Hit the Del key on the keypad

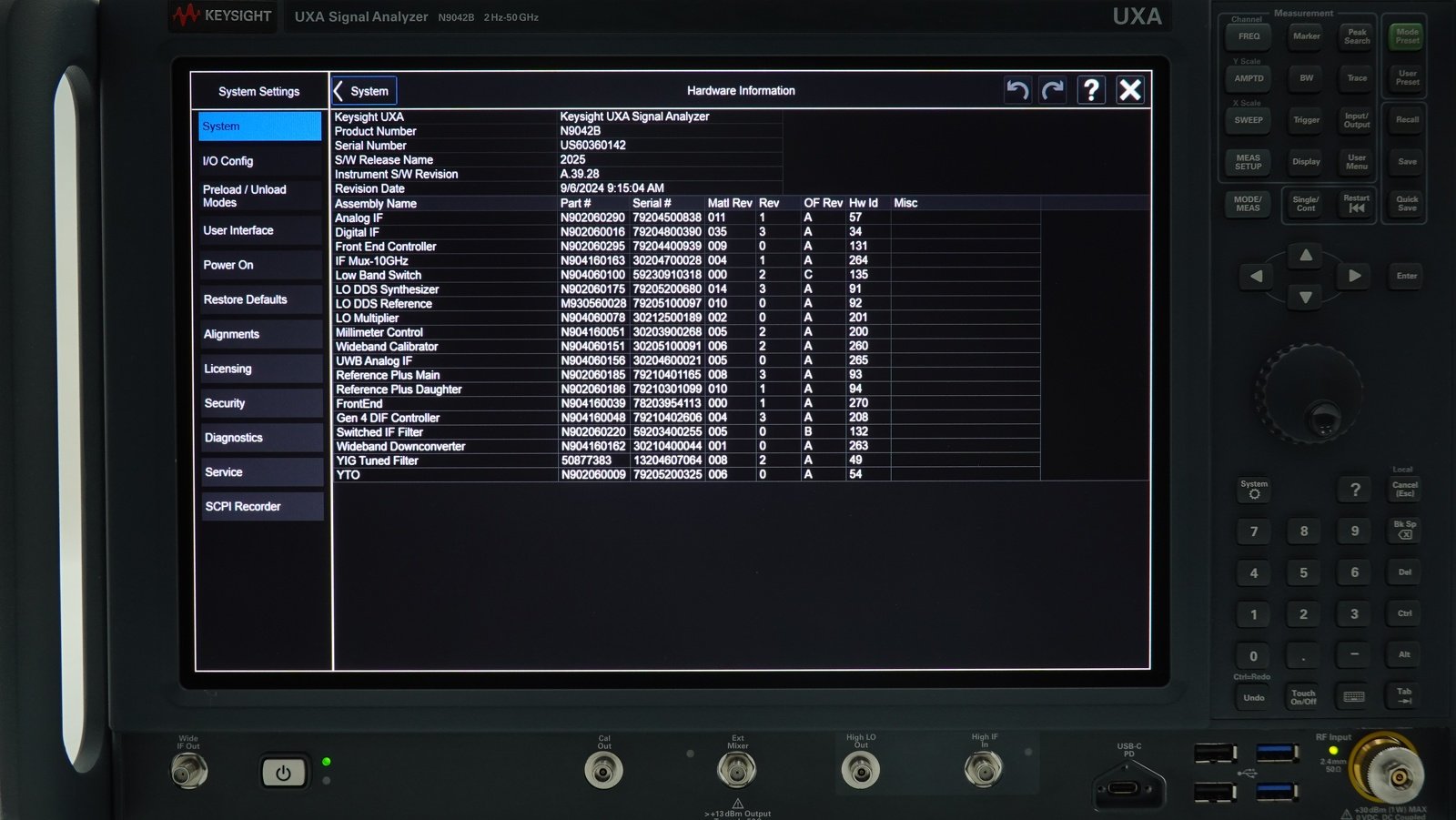pos(1405,572)
